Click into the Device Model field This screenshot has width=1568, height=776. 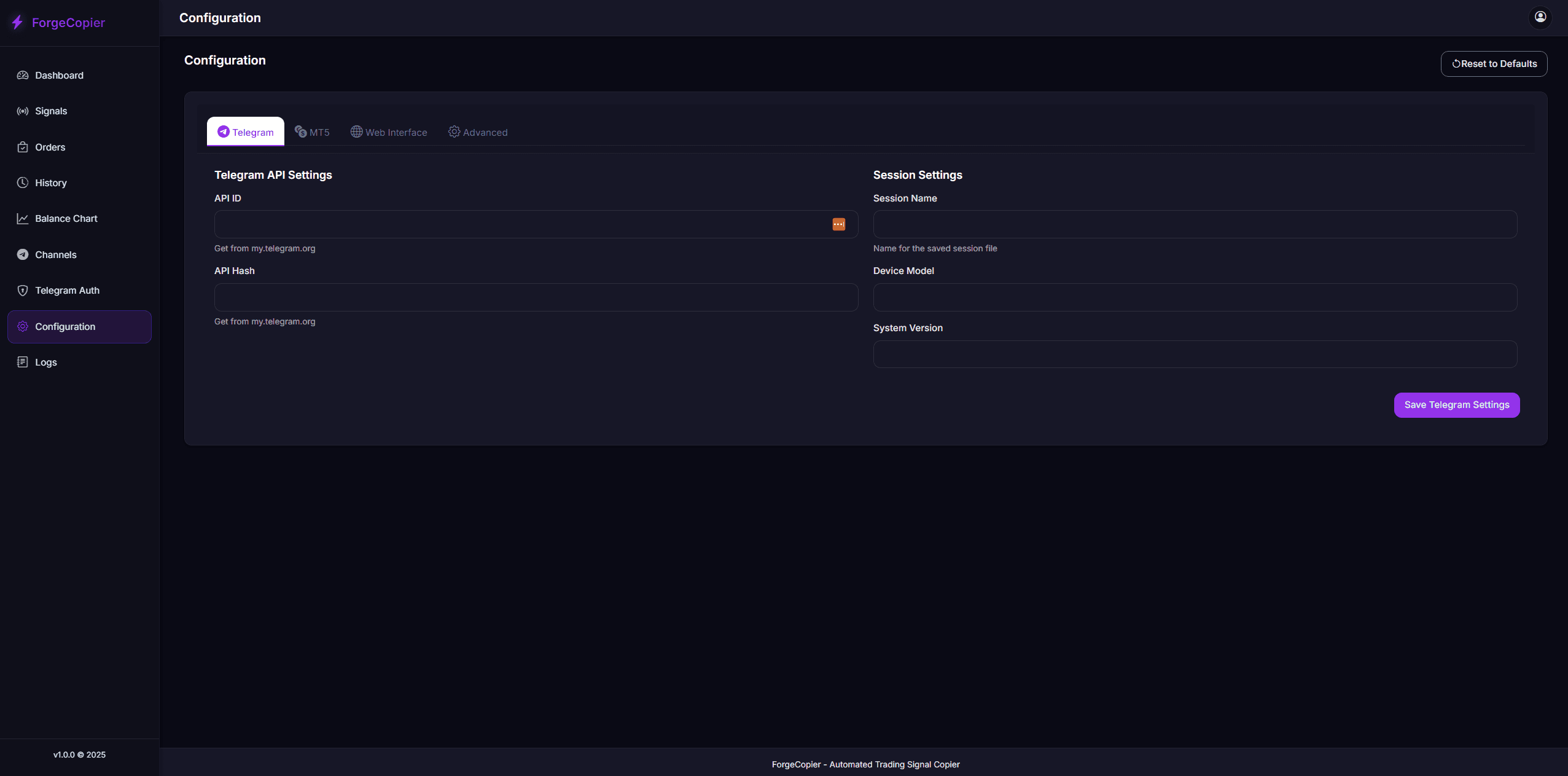pos(1195,297)
